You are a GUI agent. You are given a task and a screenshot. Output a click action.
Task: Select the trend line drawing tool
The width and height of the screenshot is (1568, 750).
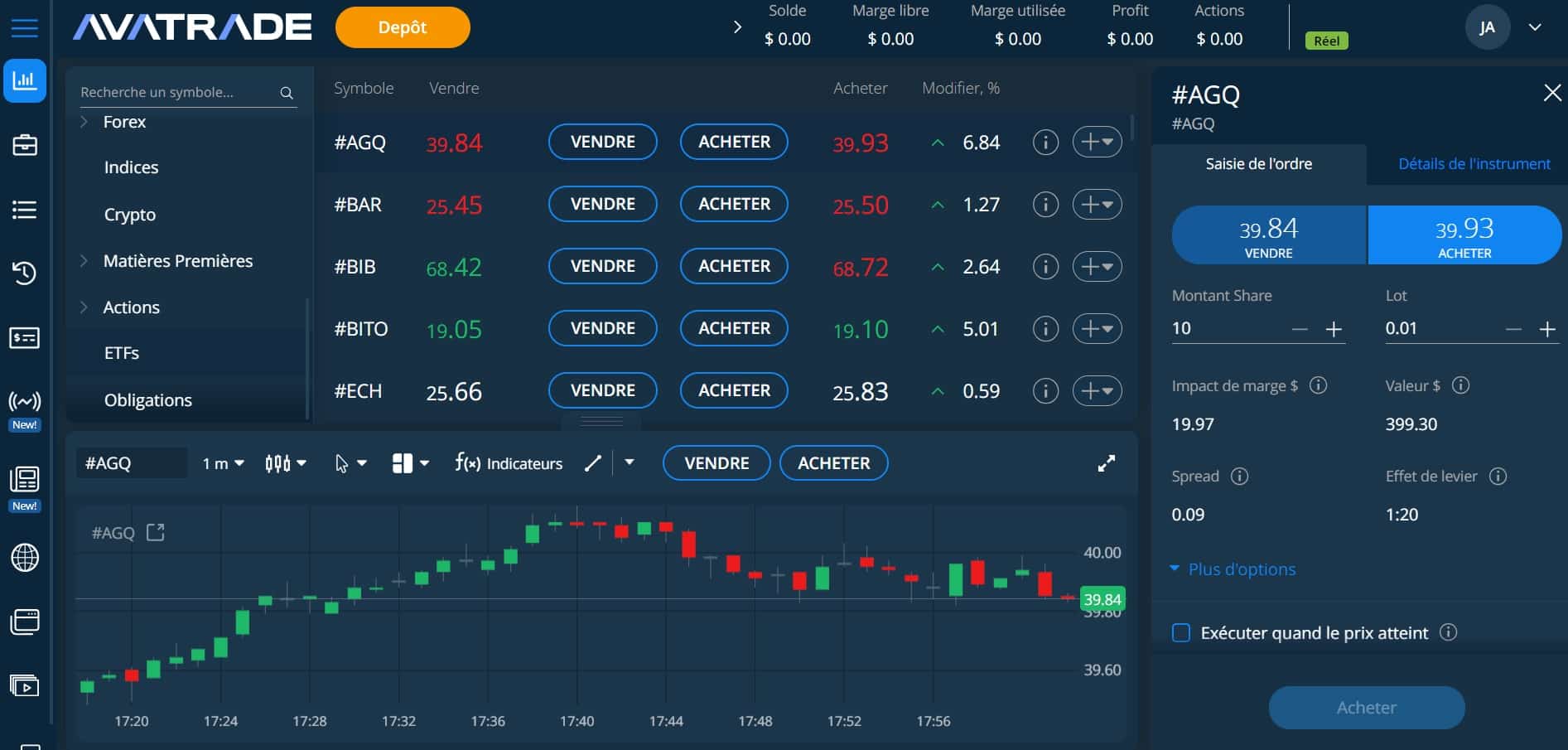point(592,463)
